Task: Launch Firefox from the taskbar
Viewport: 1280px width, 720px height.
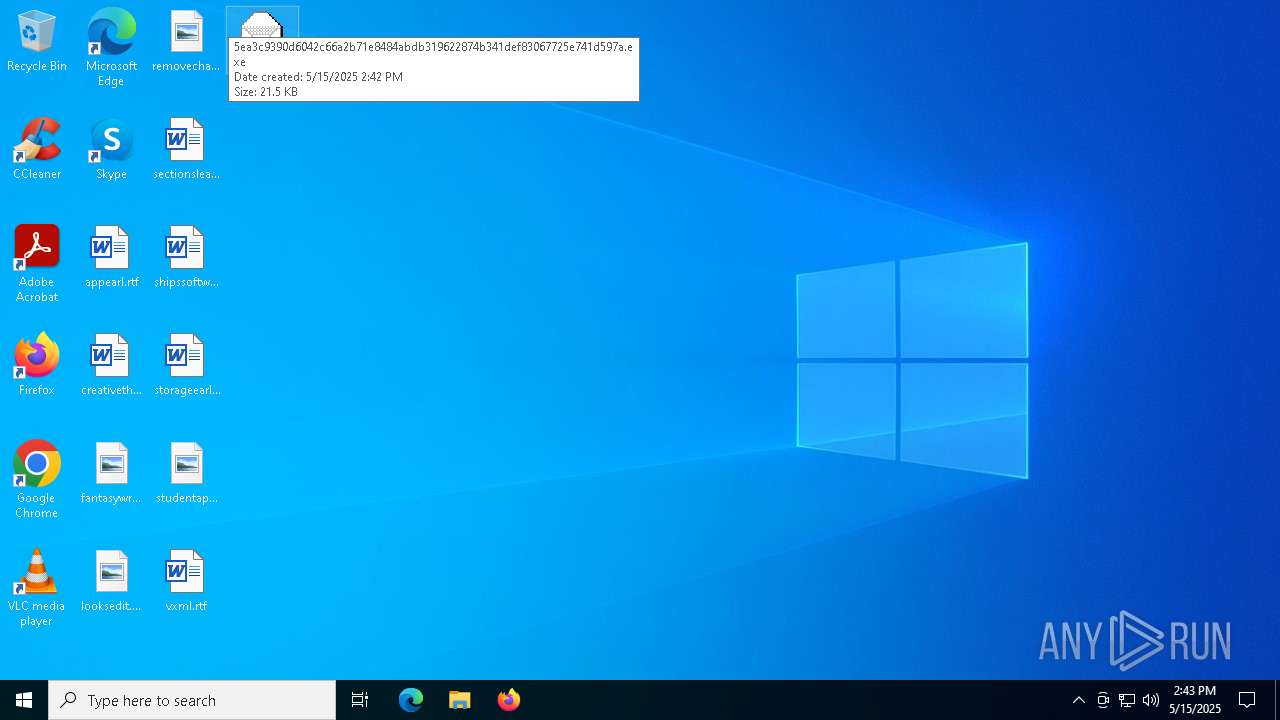Action: coord(509,700)
